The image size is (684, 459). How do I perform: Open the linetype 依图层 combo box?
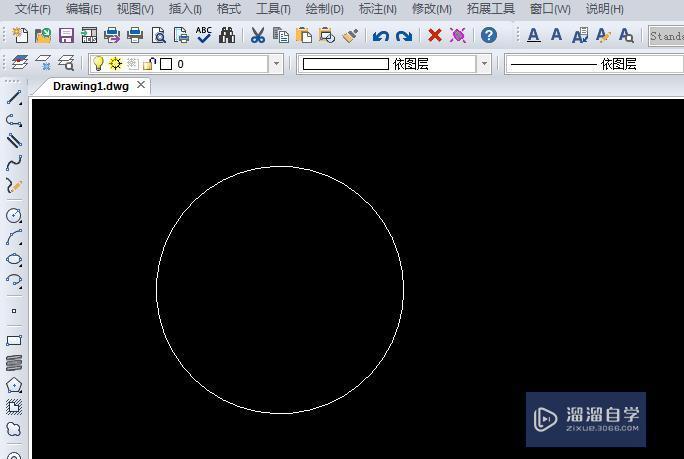tap(594, 64)
